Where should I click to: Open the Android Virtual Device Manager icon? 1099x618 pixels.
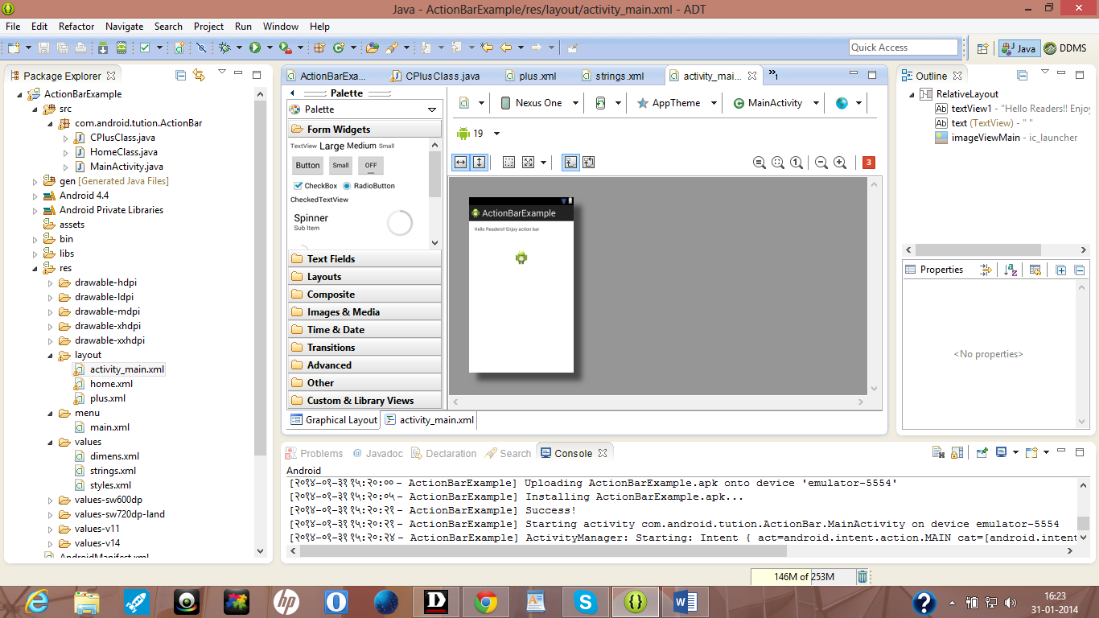click(121, 48)
